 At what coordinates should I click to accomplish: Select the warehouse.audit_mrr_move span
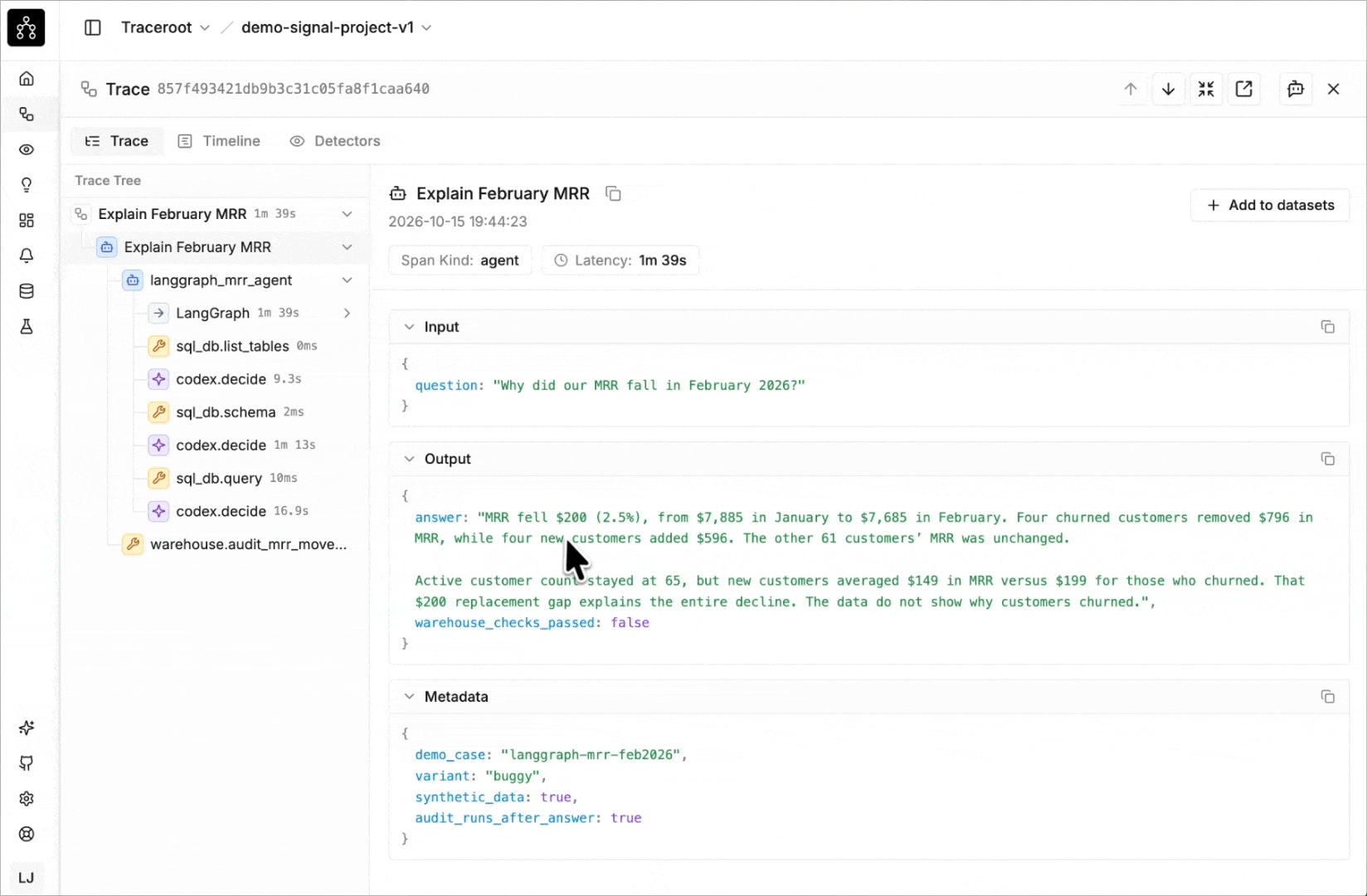pyautogui.click(x=235, y=544)
